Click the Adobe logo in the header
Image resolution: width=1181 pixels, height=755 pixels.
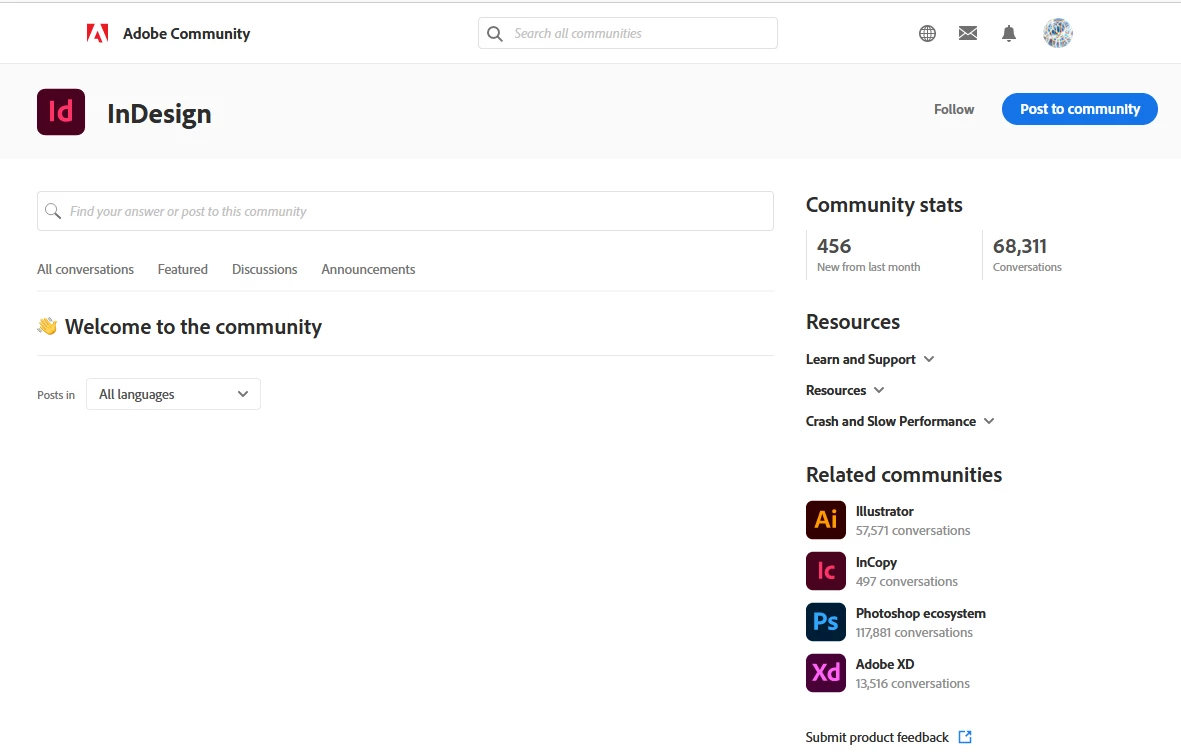97,33
